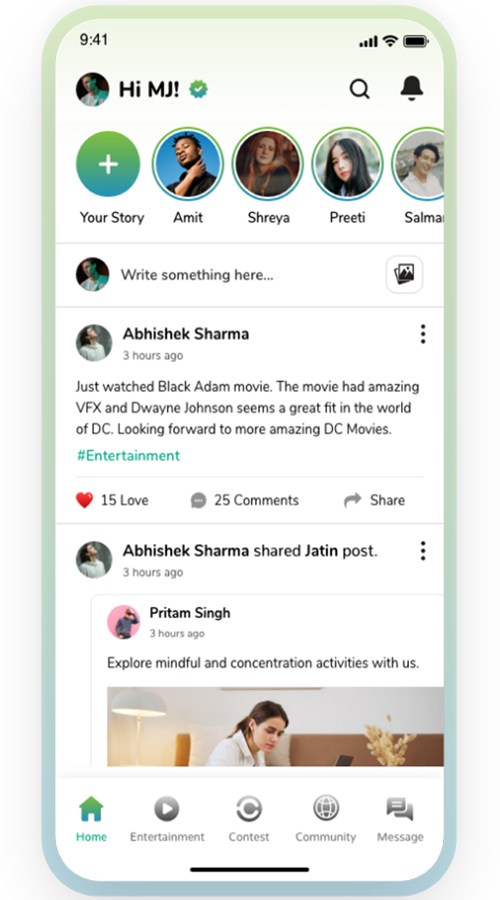Open the Message tab
This screenshot has width=500, height=900.
pos(400,820)
